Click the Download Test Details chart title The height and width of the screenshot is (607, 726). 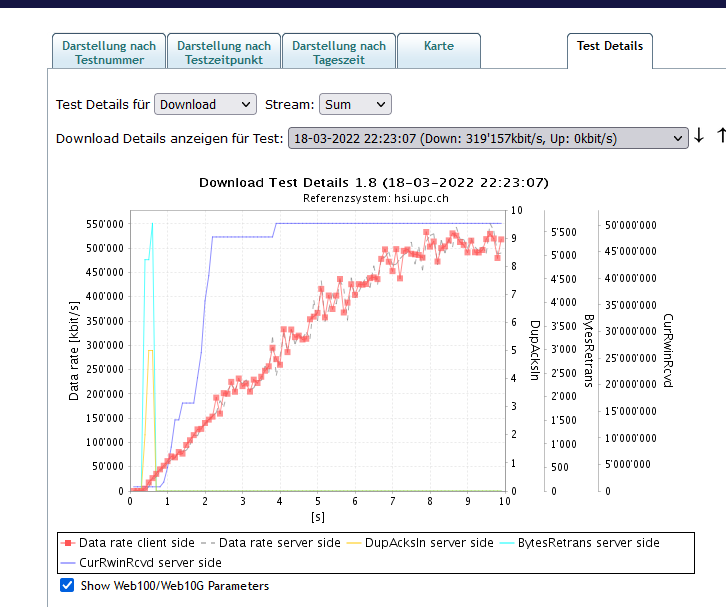click(x=373, y=183)
